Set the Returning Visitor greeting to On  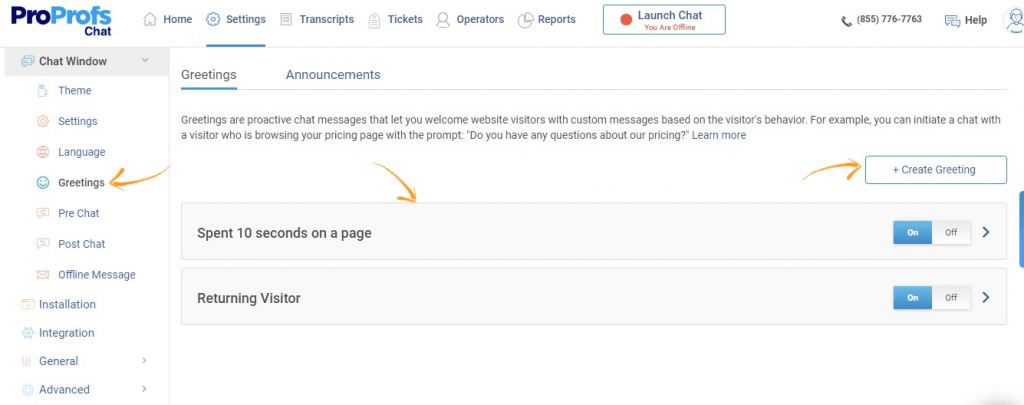pos(912,297)
